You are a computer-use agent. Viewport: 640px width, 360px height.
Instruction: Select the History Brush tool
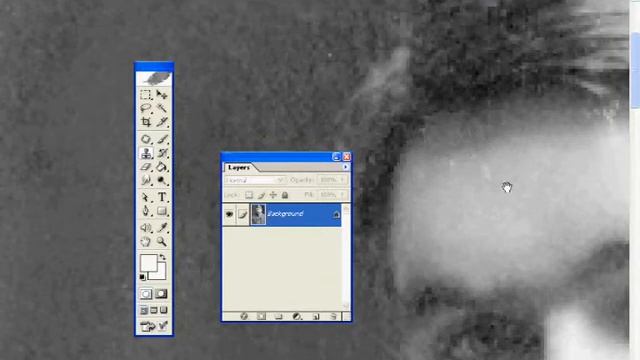point(162,153)
